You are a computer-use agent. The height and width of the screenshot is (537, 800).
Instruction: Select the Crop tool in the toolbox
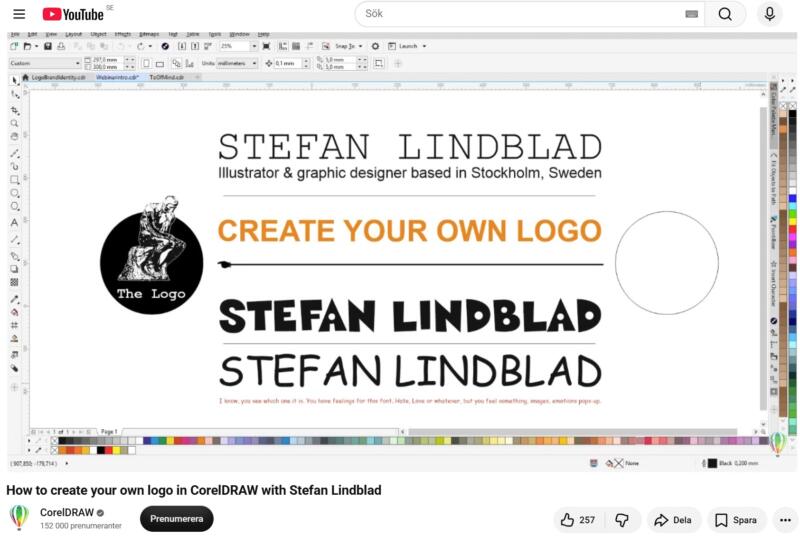[14, 110]
